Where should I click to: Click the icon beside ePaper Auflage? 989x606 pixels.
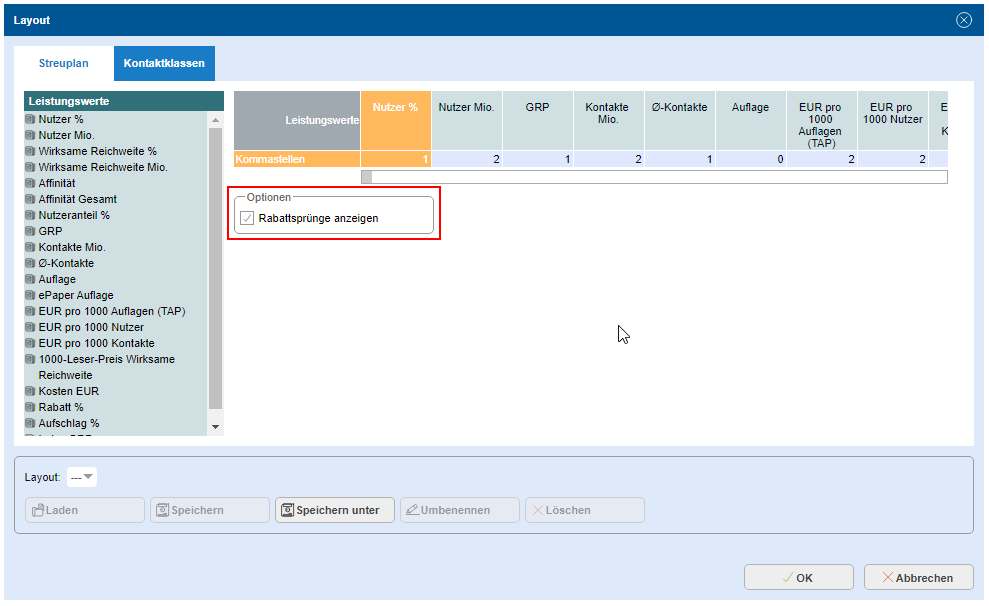coord(31,296)
